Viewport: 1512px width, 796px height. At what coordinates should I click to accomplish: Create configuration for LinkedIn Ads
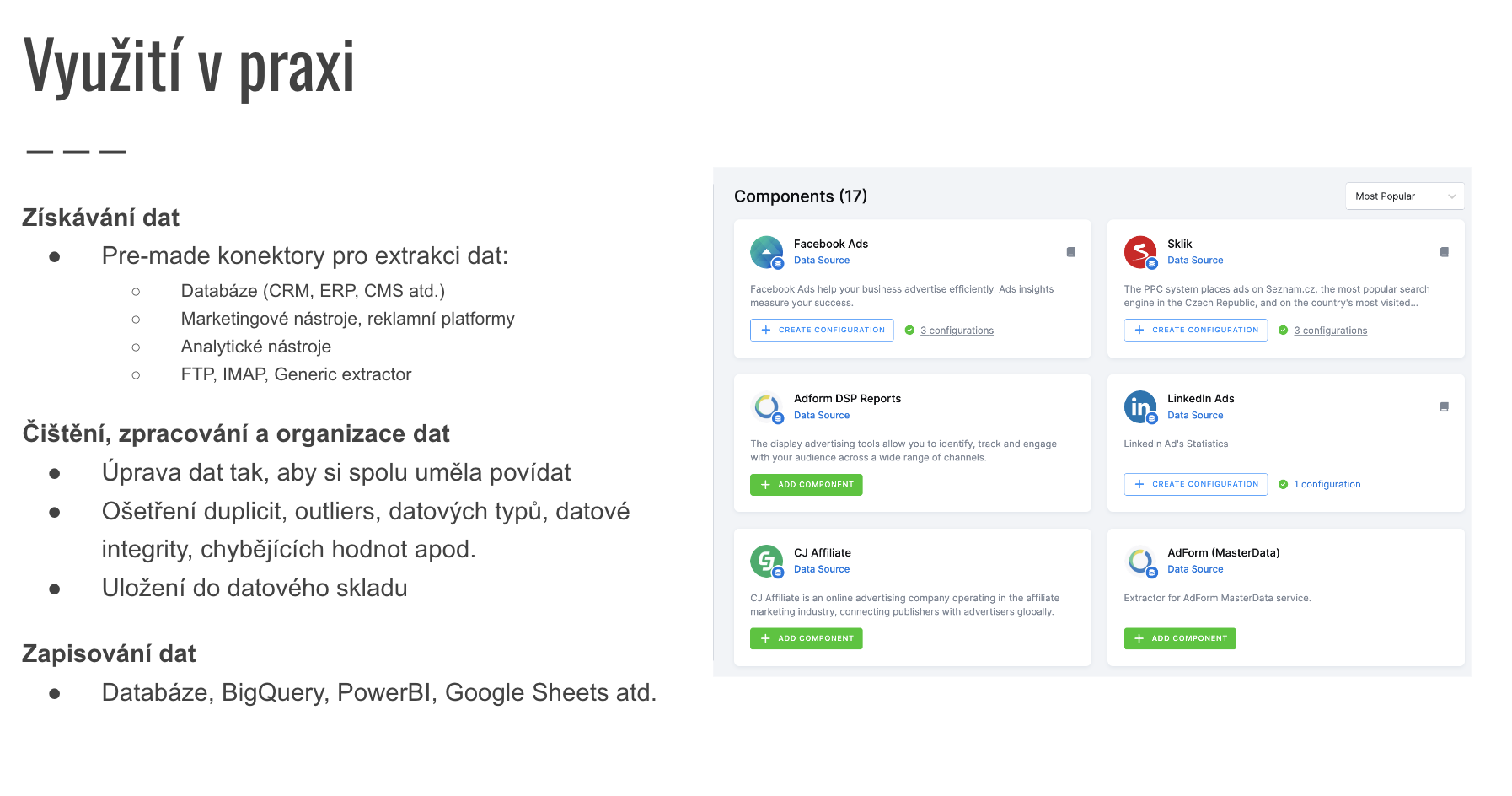(1195, 484)
